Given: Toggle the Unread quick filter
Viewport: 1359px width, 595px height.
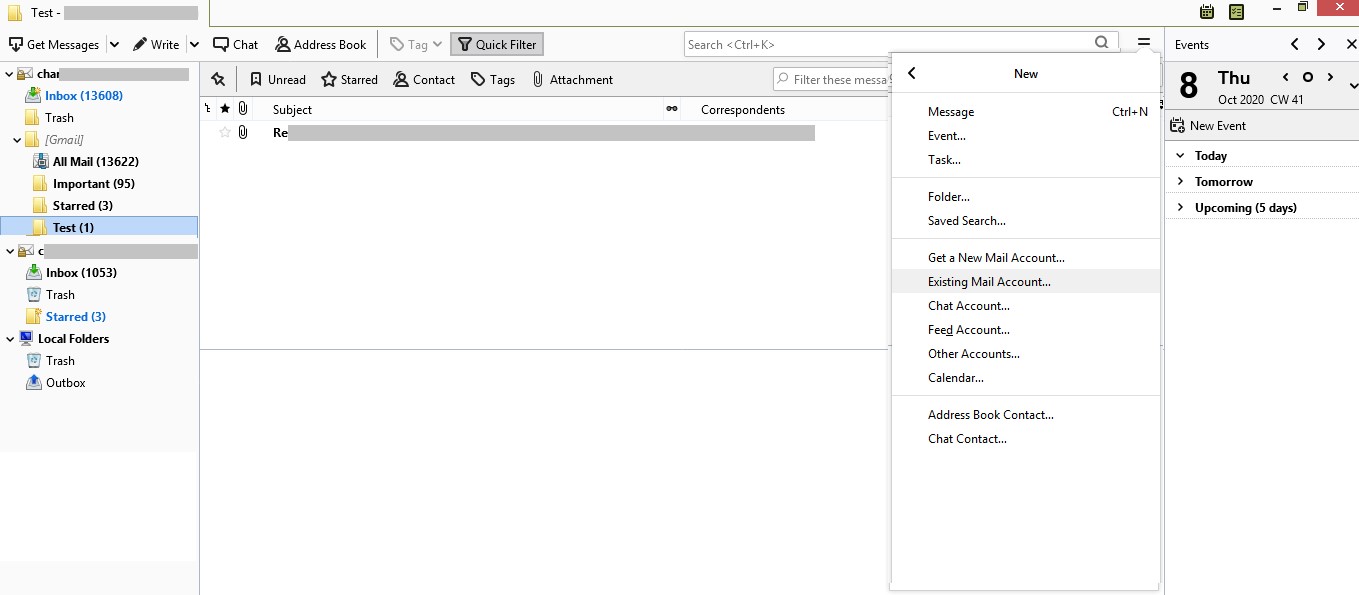Looking at the screenshot, I should click(277, 80).
